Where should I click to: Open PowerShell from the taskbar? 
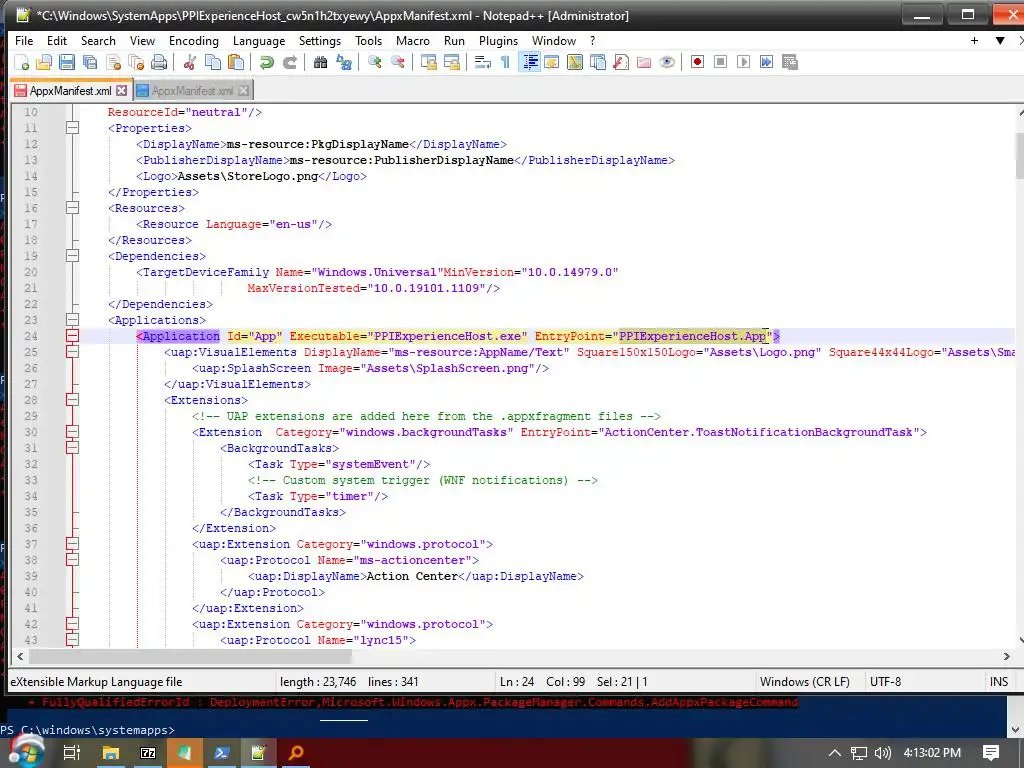pyautogui.click(x=221, y=753)
